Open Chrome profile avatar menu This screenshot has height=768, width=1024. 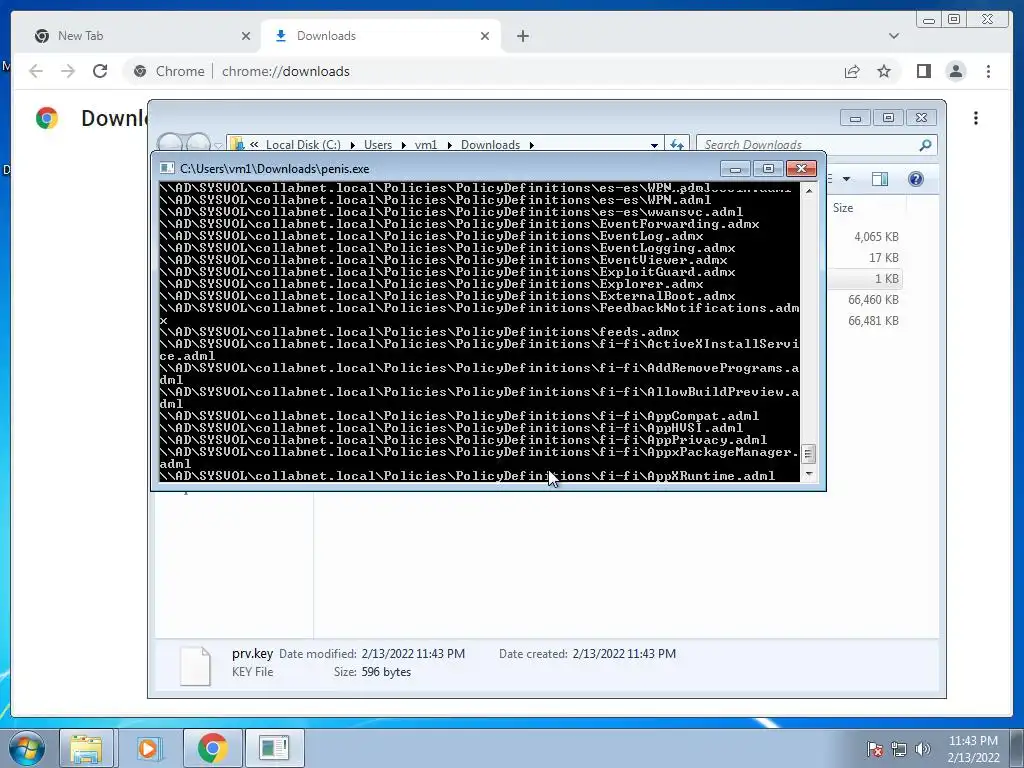pos(955,71)
